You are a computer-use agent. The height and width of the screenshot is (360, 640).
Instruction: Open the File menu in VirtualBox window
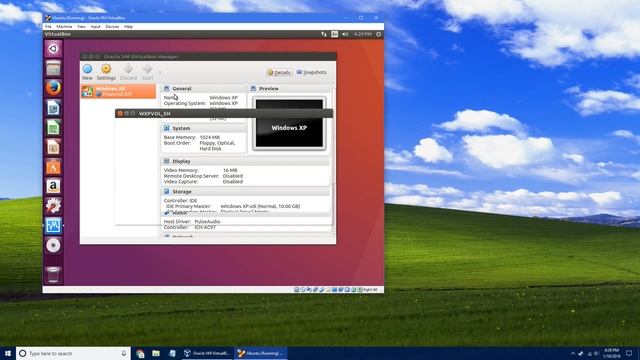coord(48,27)
